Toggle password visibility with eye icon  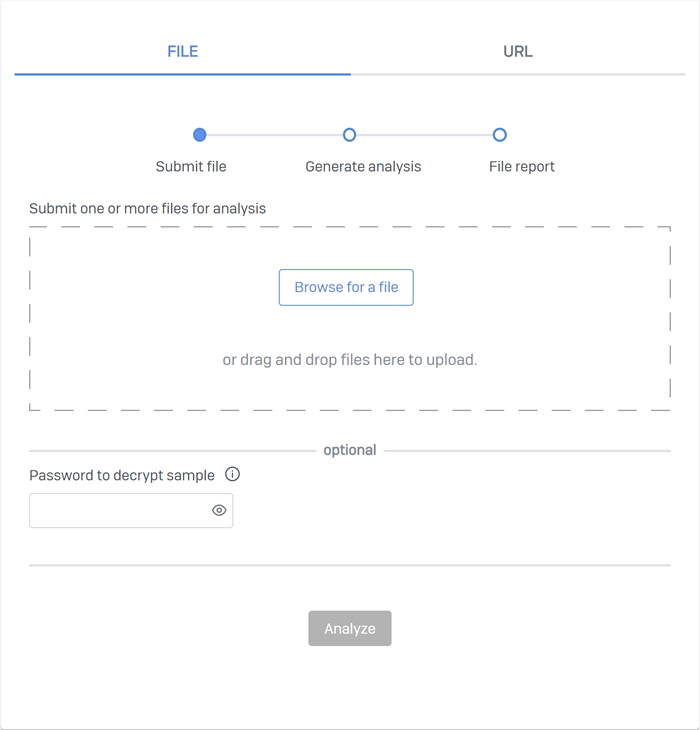click(219, 510)
